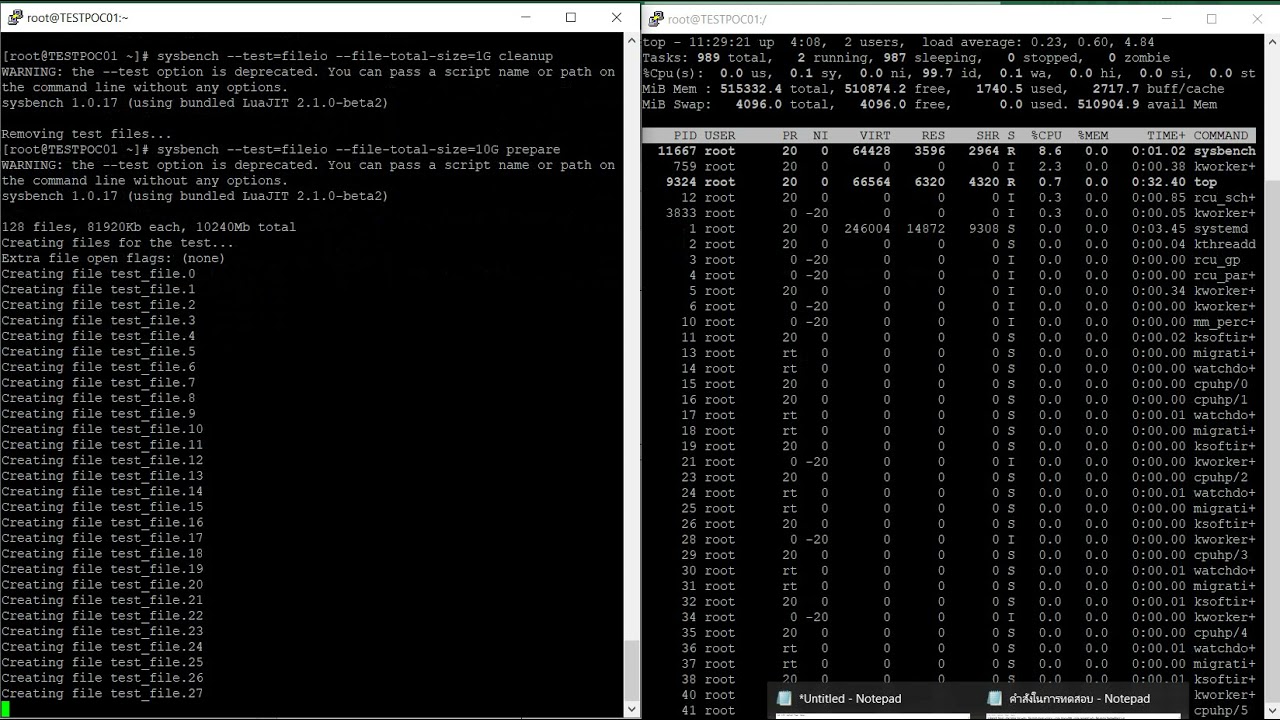Click the green cursor in the left terminal
Viewport: 1280px width, 720px height.
[5, 709]
